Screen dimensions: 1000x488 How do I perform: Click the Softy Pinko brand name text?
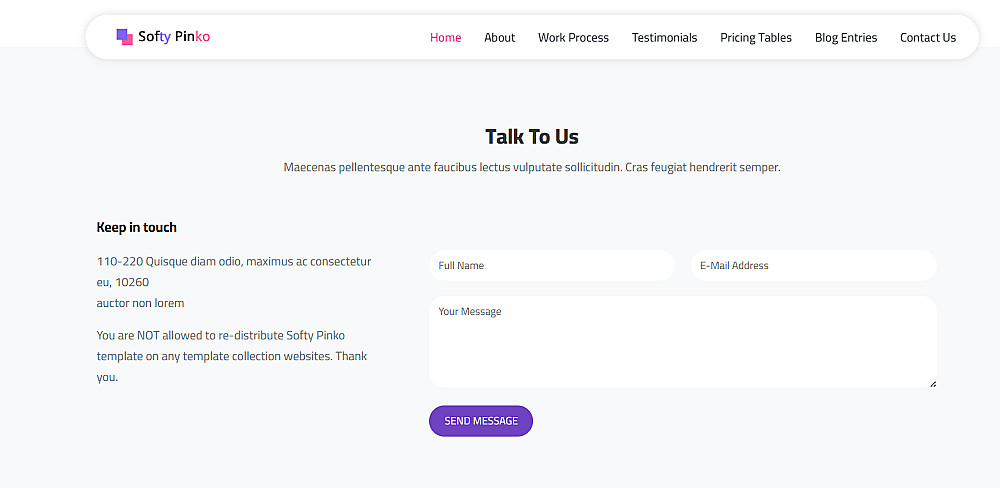(174, 37)
